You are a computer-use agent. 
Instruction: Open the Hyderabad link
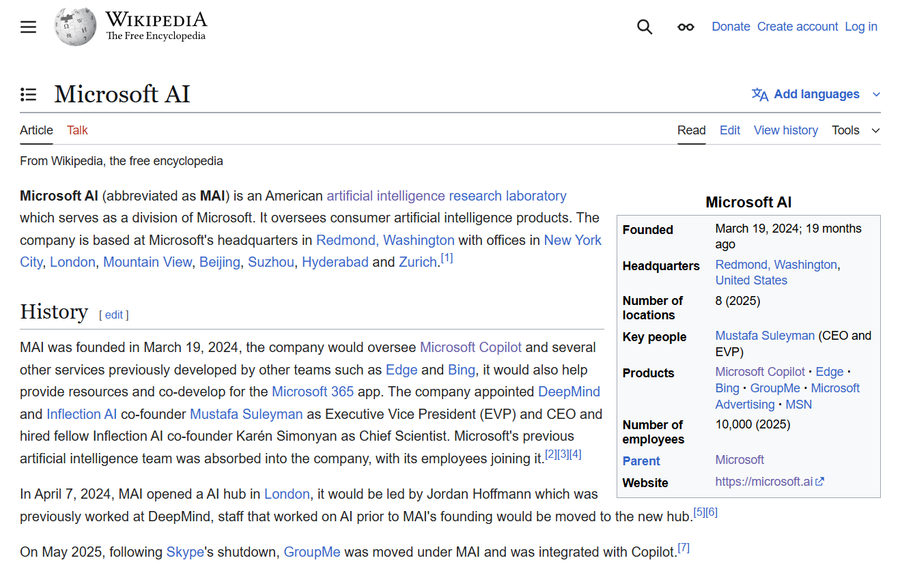tap(335, 262)
